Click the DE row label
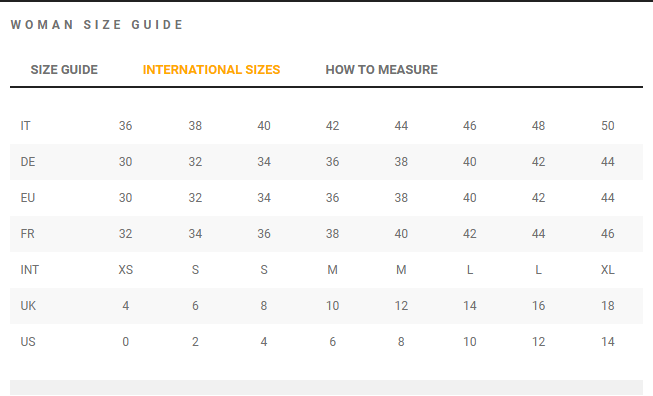Image resolution: width=653 pixels, height=396 pixels. point(28,162)
